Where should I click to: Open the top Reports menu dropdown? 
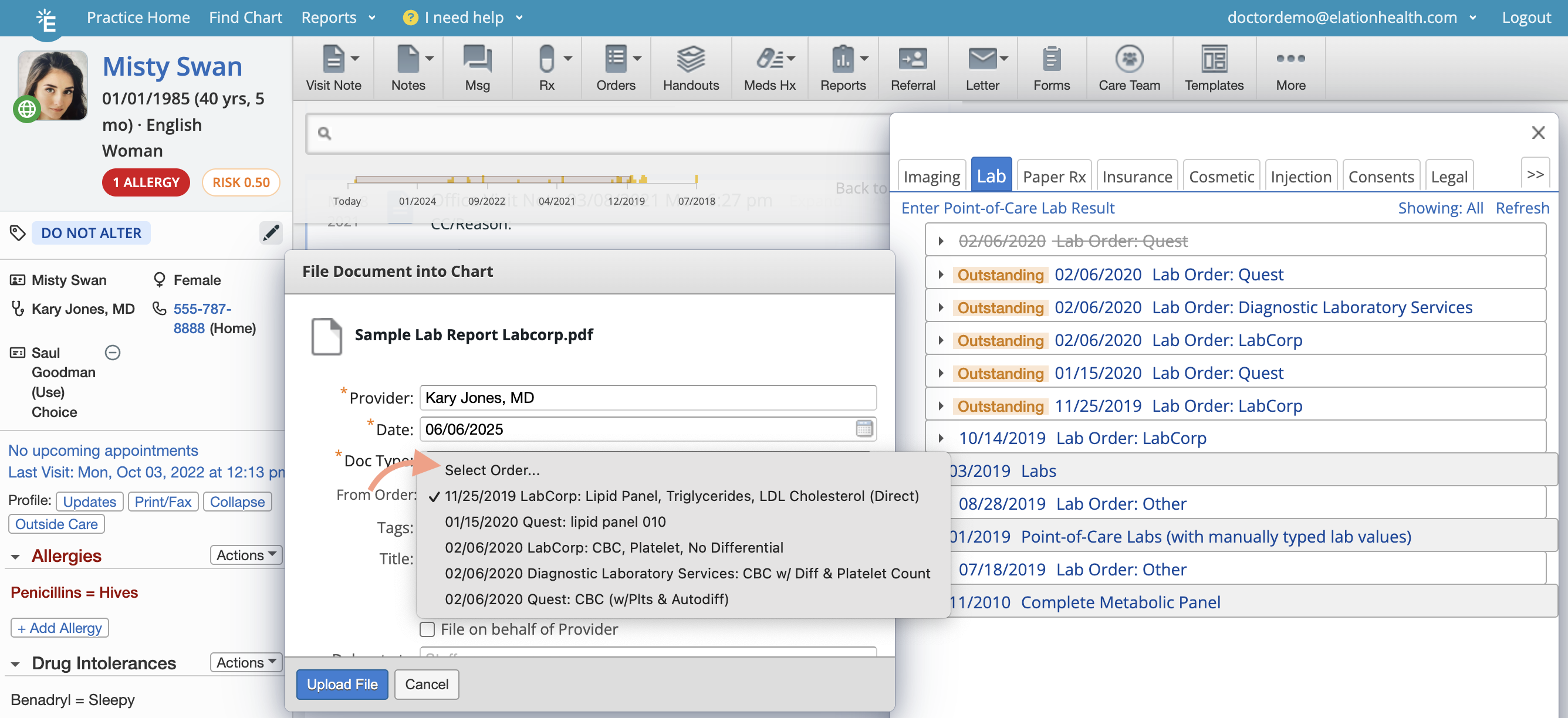339,18
